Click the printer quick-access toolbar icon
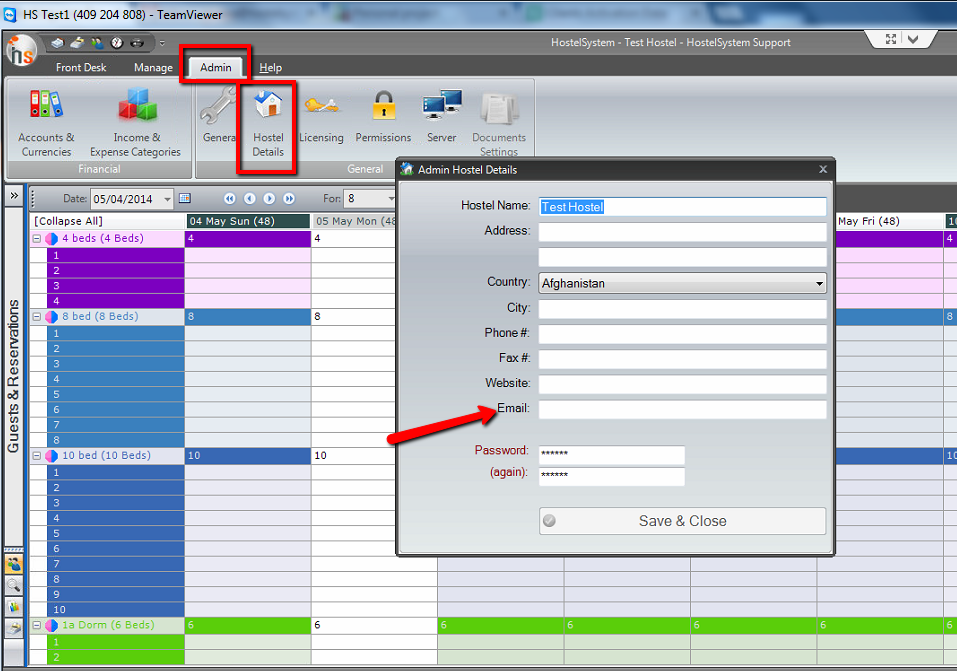This screenshot has height=671, width=957. [137, 43]
